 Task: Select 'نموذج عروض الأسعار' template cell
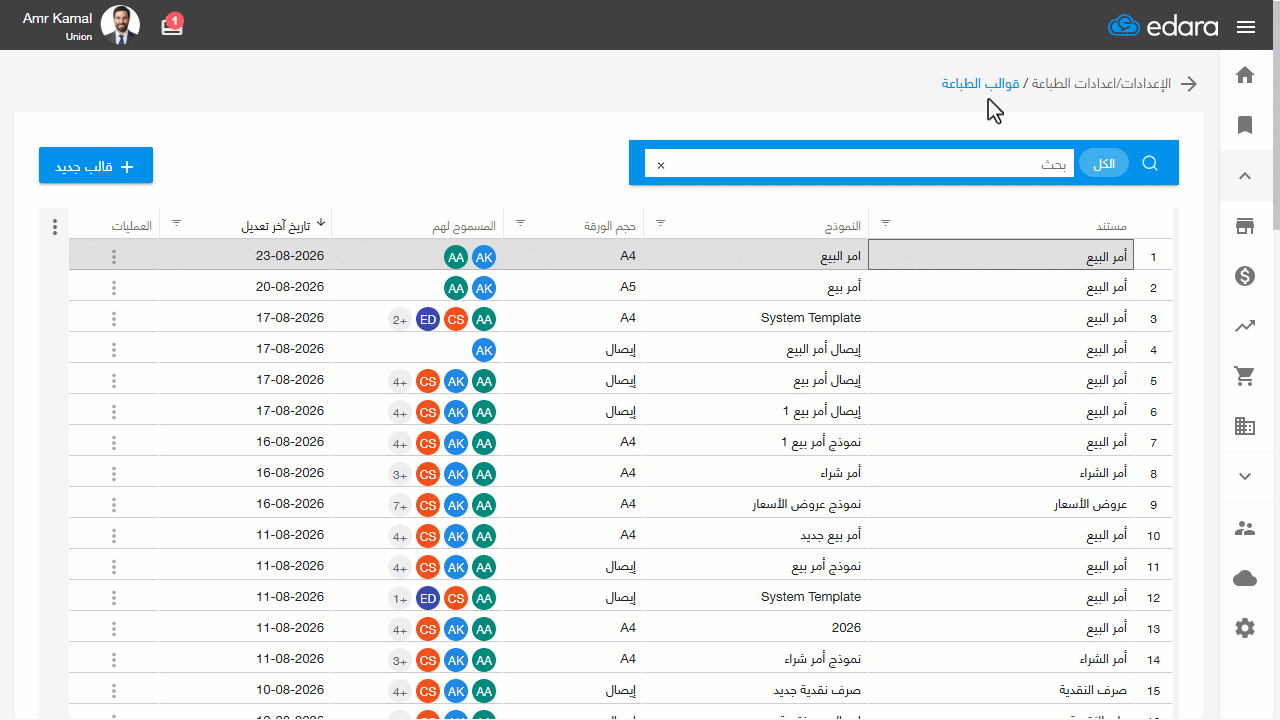click(807, 505)
